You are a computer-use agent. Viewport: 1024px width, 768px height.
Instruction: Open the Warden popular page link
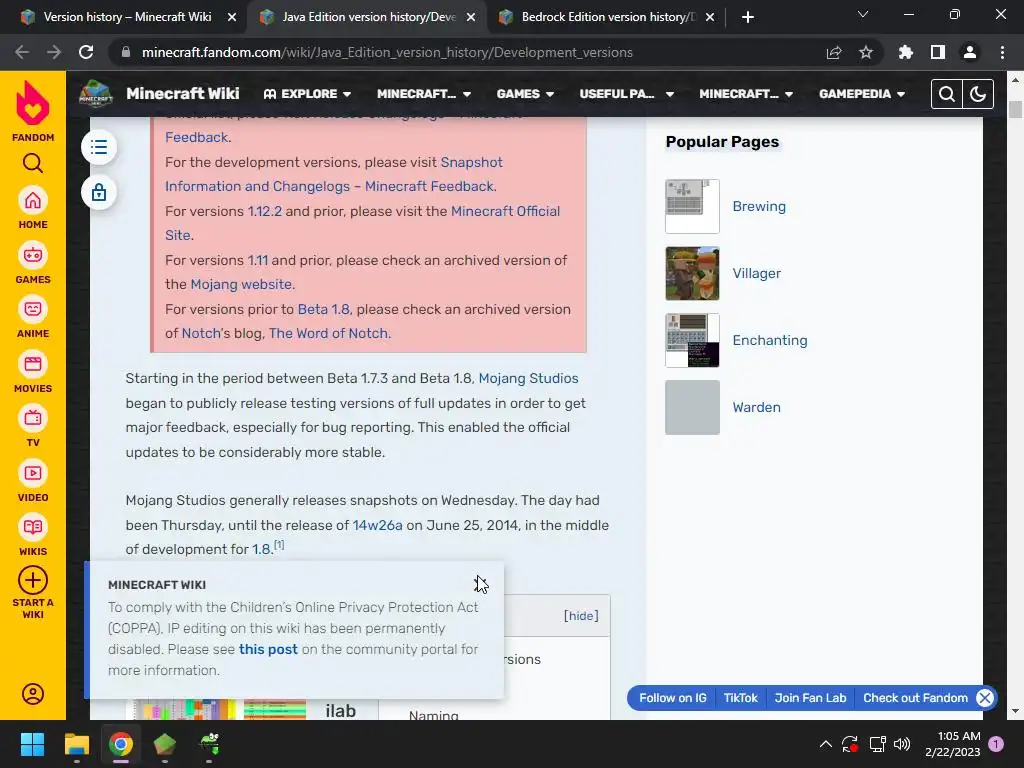coord(756,408)
